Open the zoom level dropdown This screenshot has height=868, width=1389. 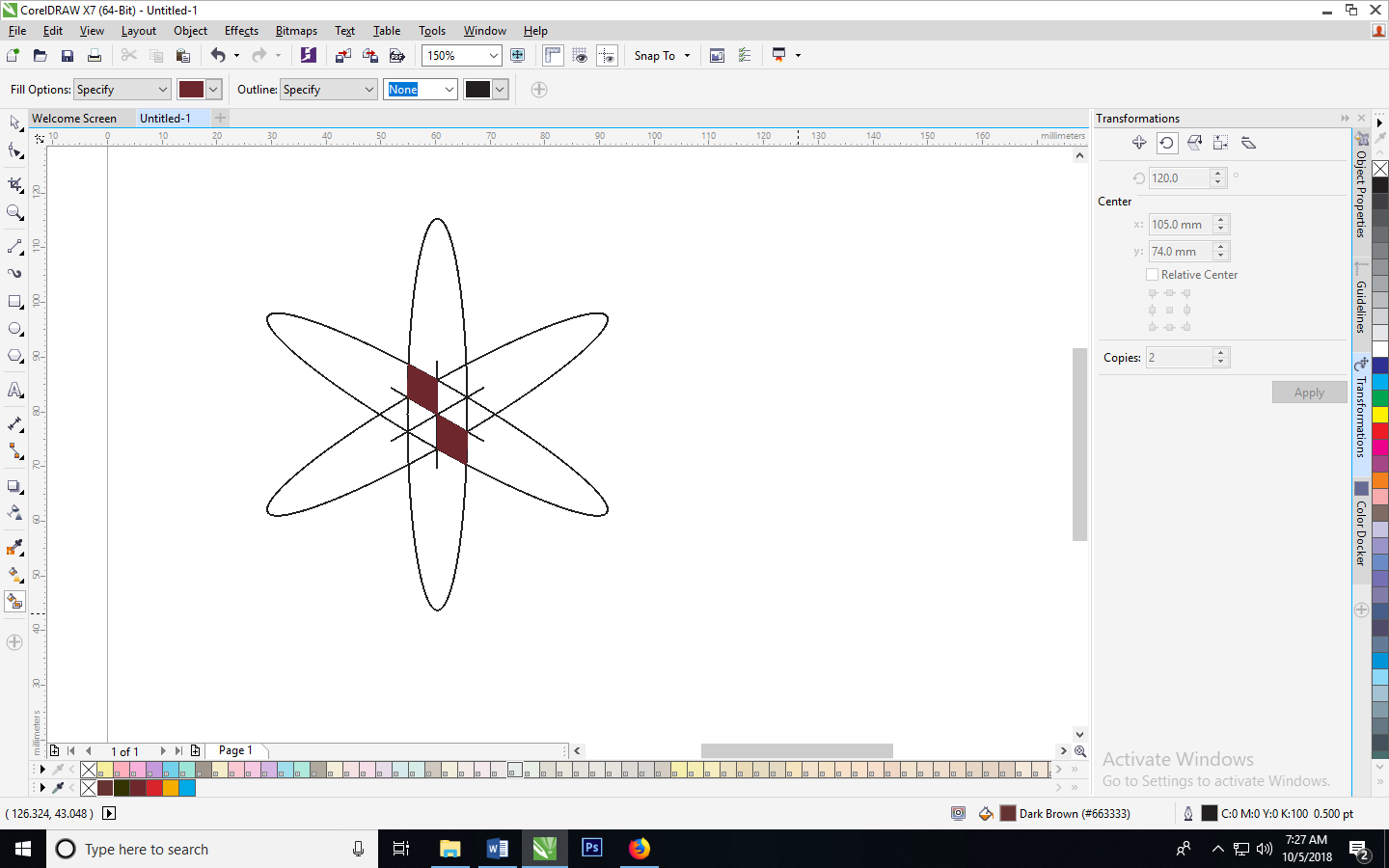click(x=493, y=56)
